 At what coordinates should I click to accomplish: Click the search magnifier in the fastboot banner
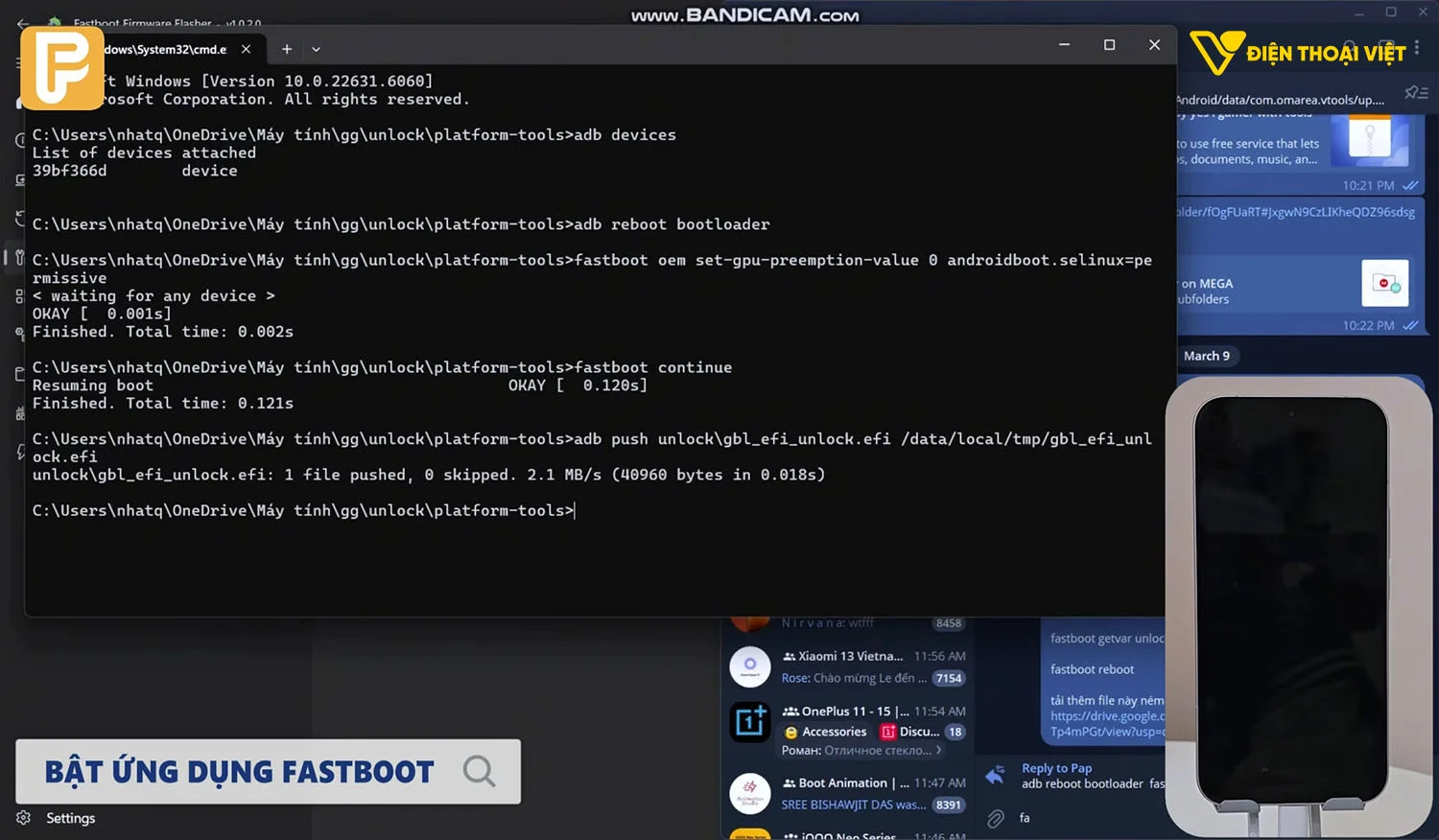click(x=479, y=771)
